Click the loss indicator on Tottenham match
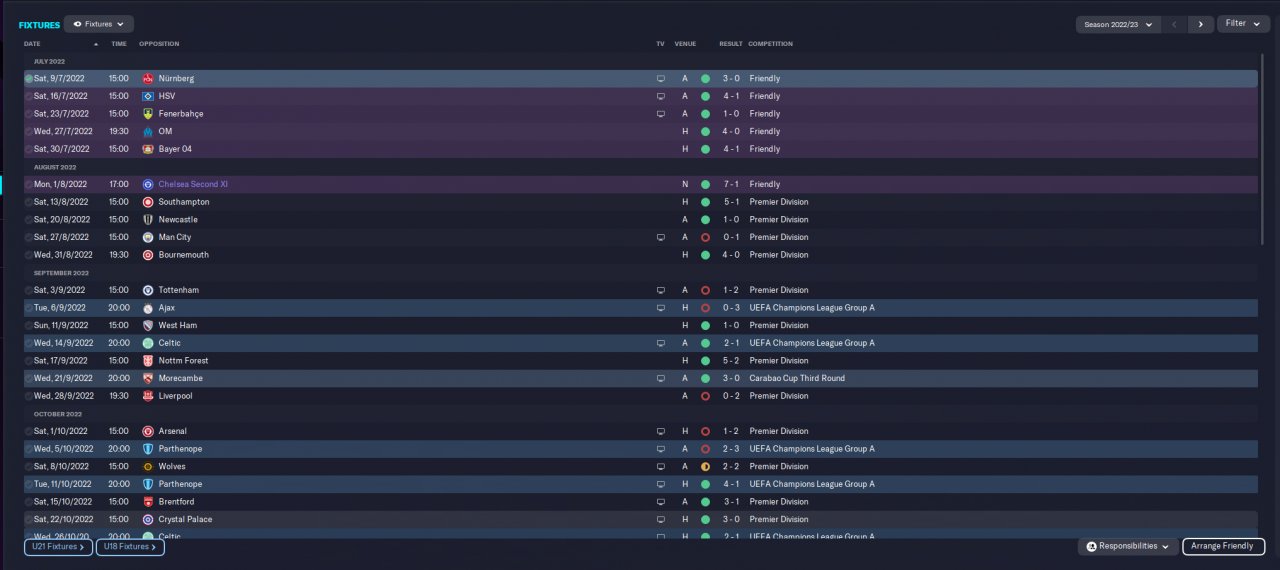The image size is (1280, 570). 705,290
